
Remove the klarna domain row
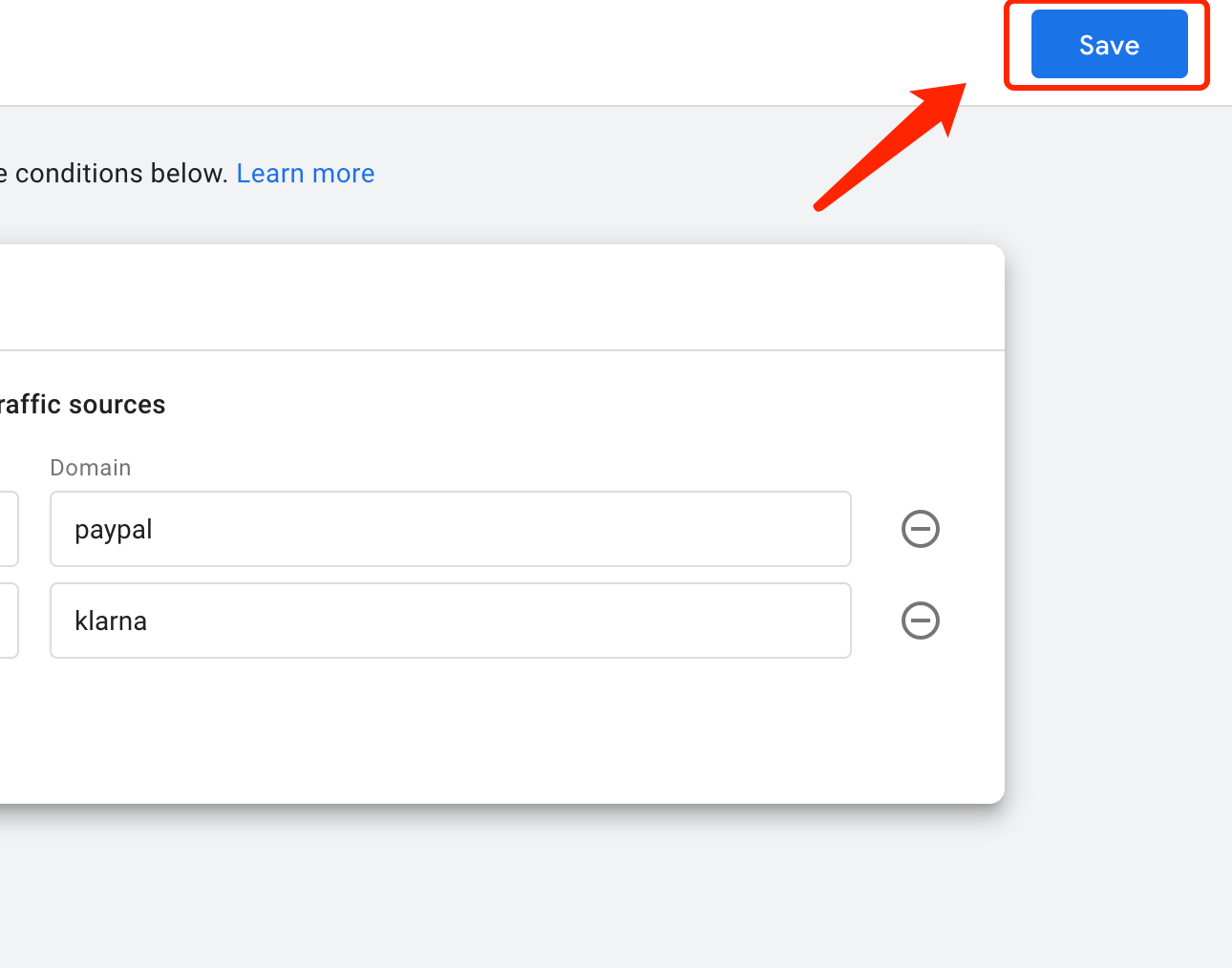pos(921,621)
